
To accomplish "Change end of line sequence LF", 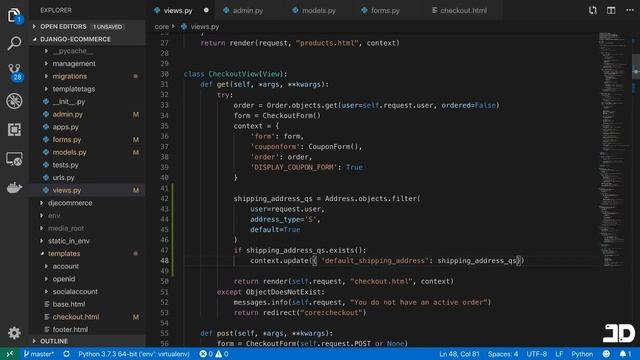I will (559, 354).
